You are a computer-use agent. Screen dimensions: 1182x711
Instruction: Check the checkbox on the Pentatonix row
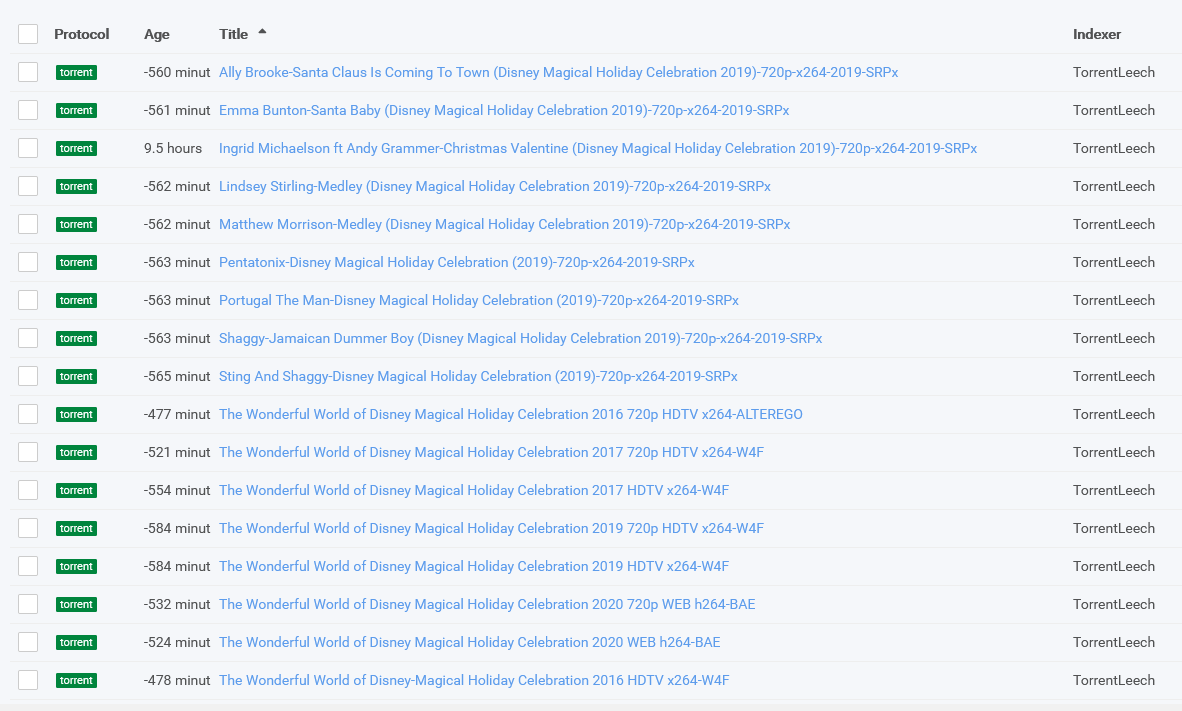coord(28,262)
